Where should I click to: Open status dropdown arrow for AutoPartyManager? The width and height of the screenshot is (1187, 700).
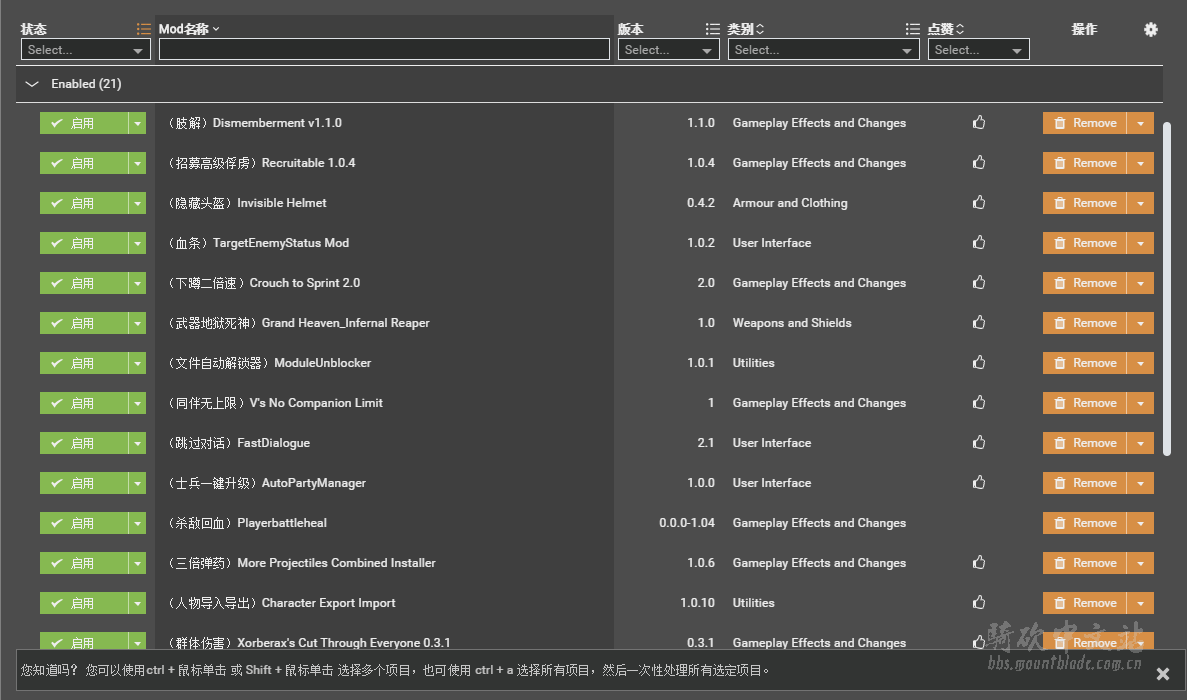coord(137,484)
